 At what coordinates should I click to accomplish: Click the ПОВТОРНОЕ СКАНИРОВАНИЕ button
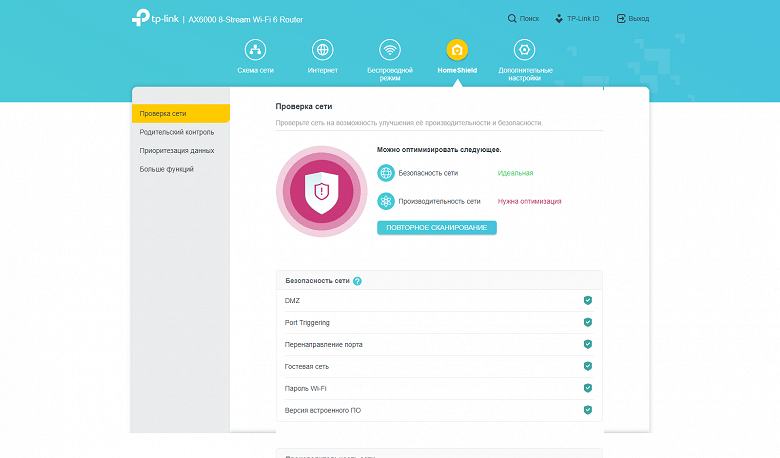pyautogui.click(x=437, y=228)
